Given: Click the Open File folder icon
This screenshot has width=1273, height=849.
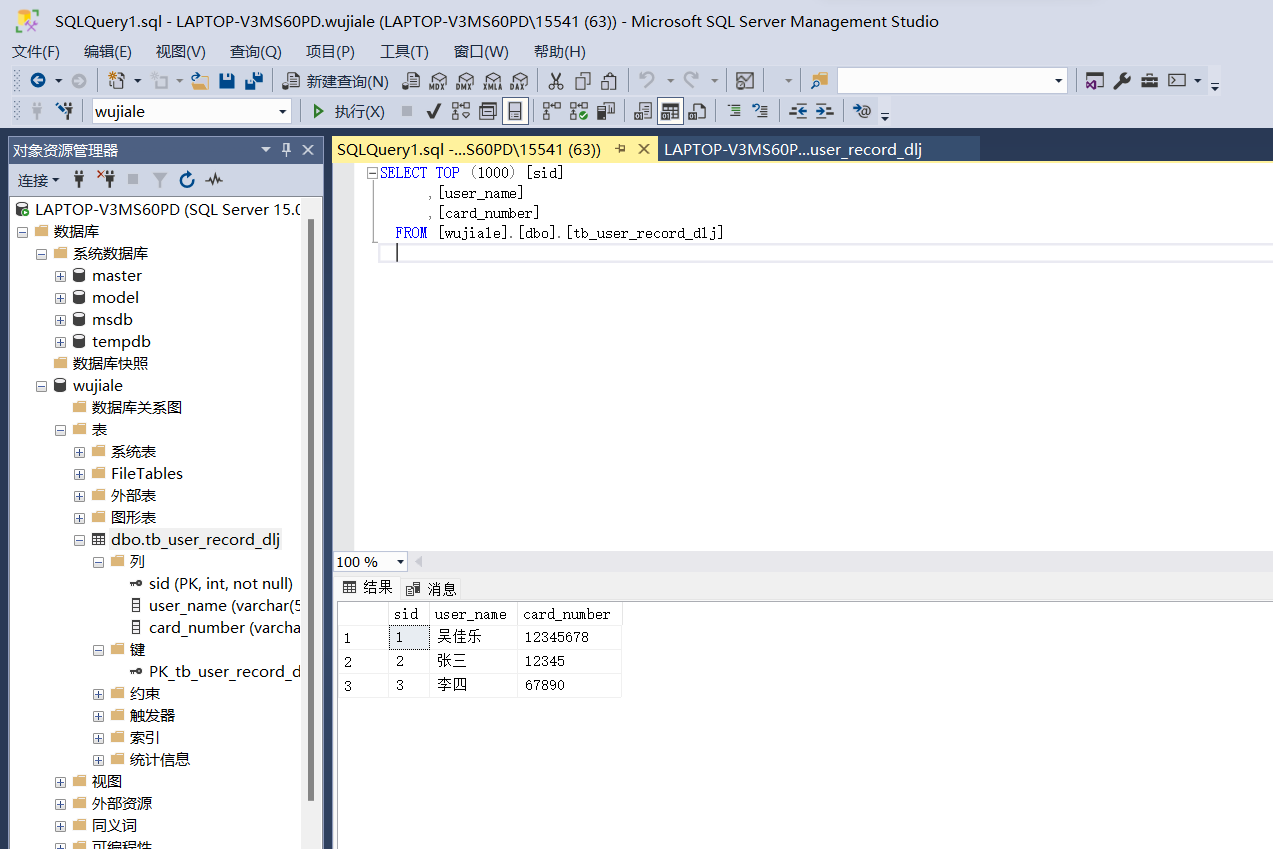Looking at the screenshot, I should coord(200,81).
